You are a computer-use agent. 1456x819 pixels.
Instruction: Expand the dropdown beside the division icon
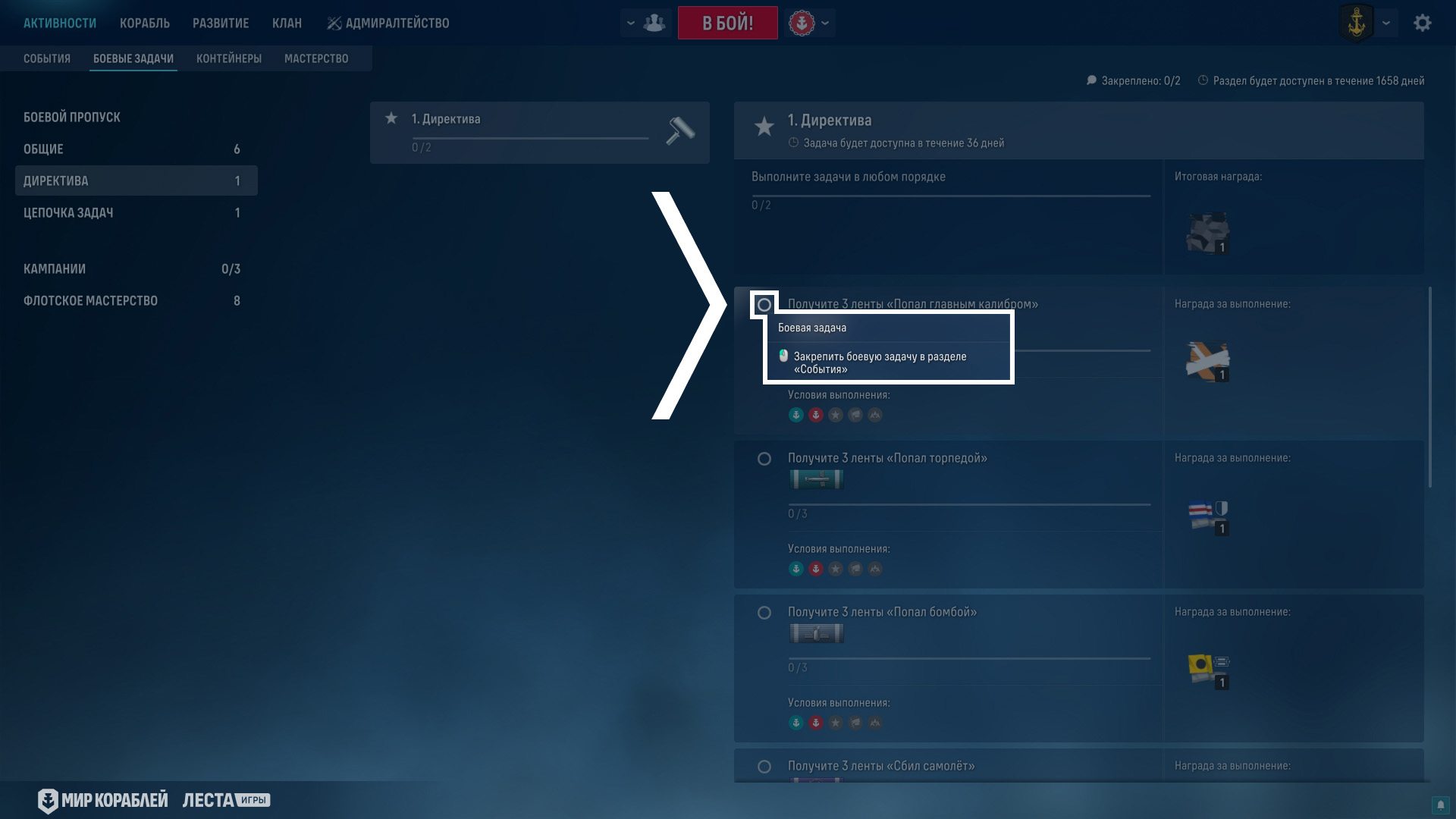(630, 23)
